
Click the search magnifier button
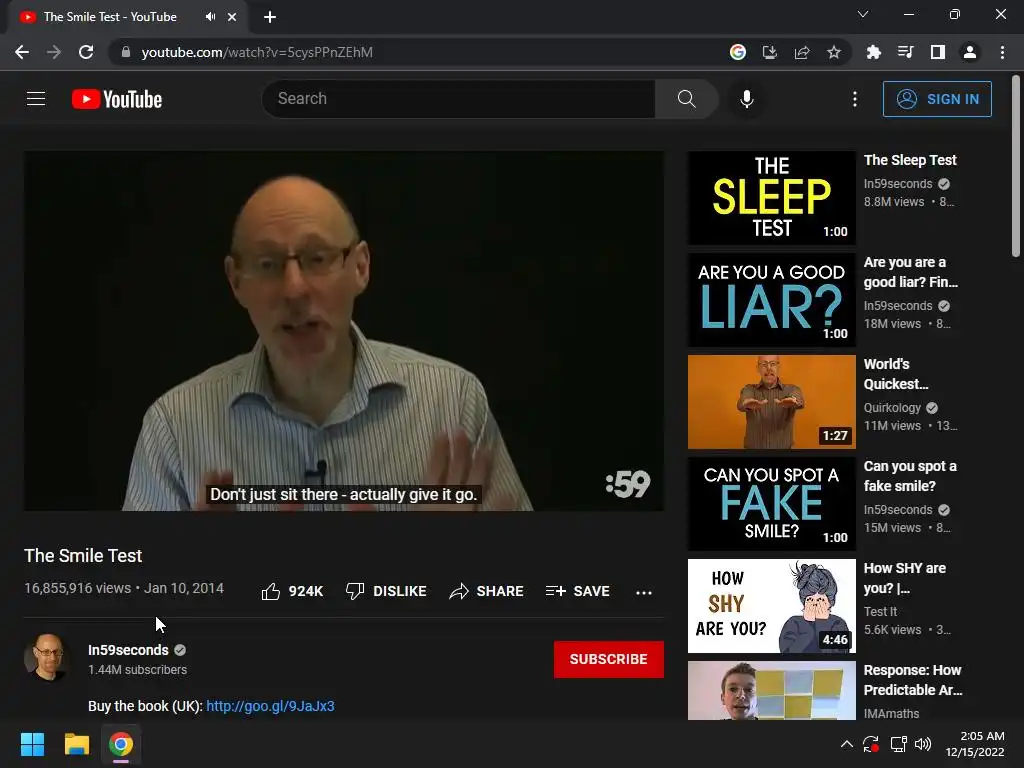point(686,99)
